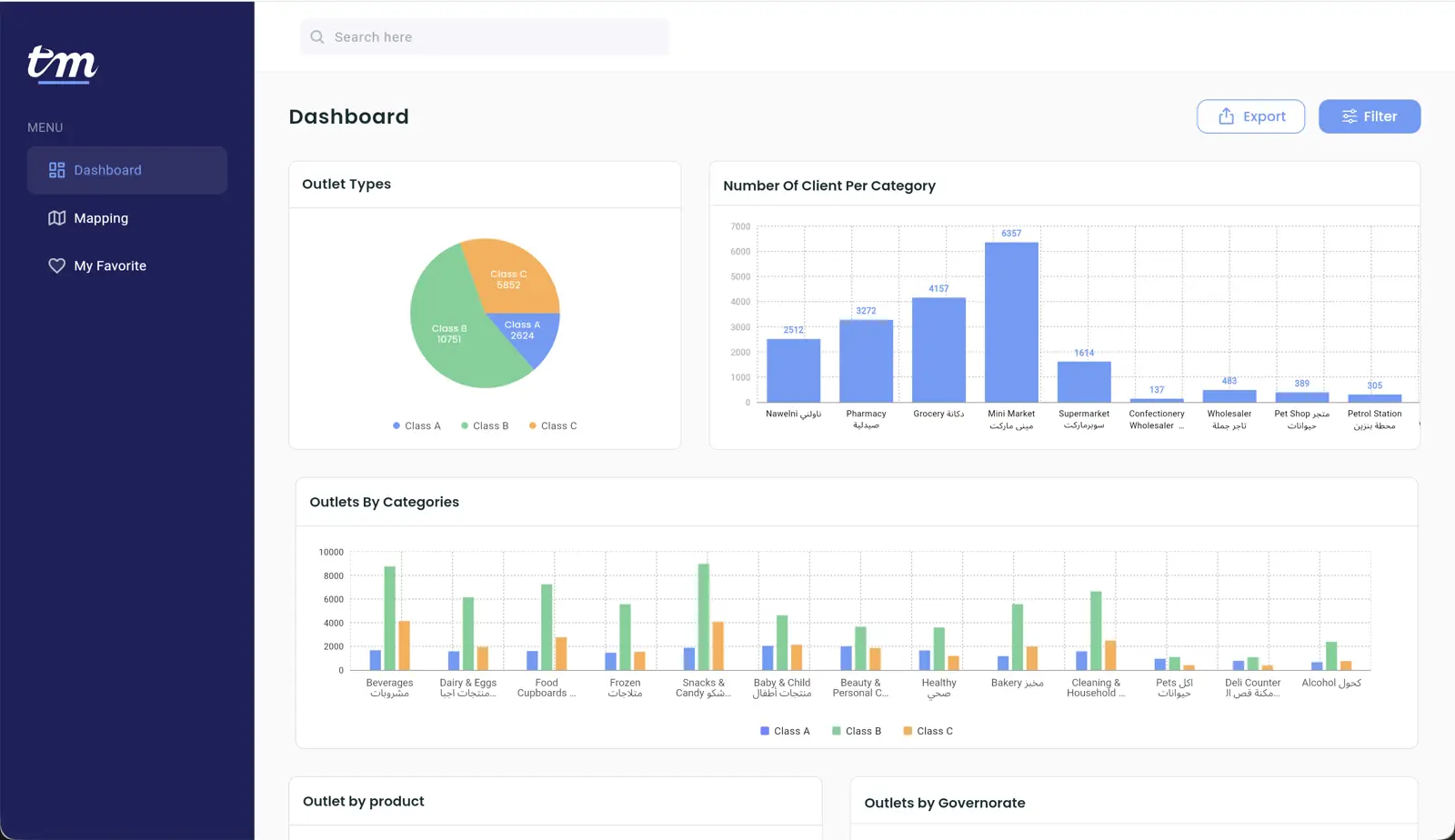Screen dimensions: 1455x840
Task: Toggle Class A in pie chart legend
Action: coord(416,425)
